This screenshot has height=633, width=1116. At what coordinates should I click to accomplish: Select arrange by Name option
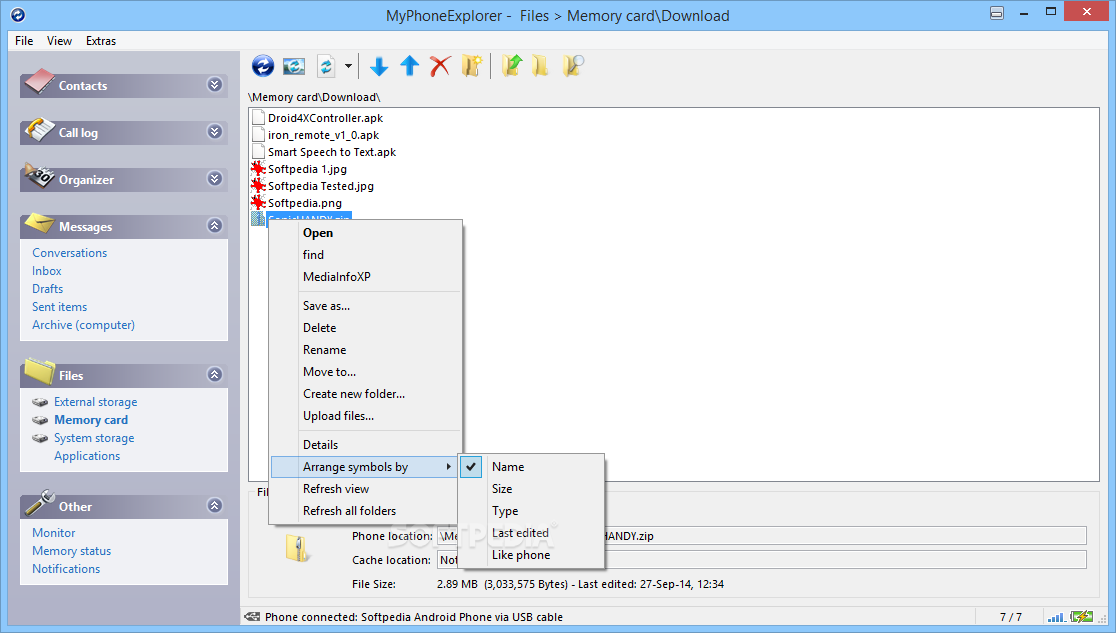tap(531, 467)
